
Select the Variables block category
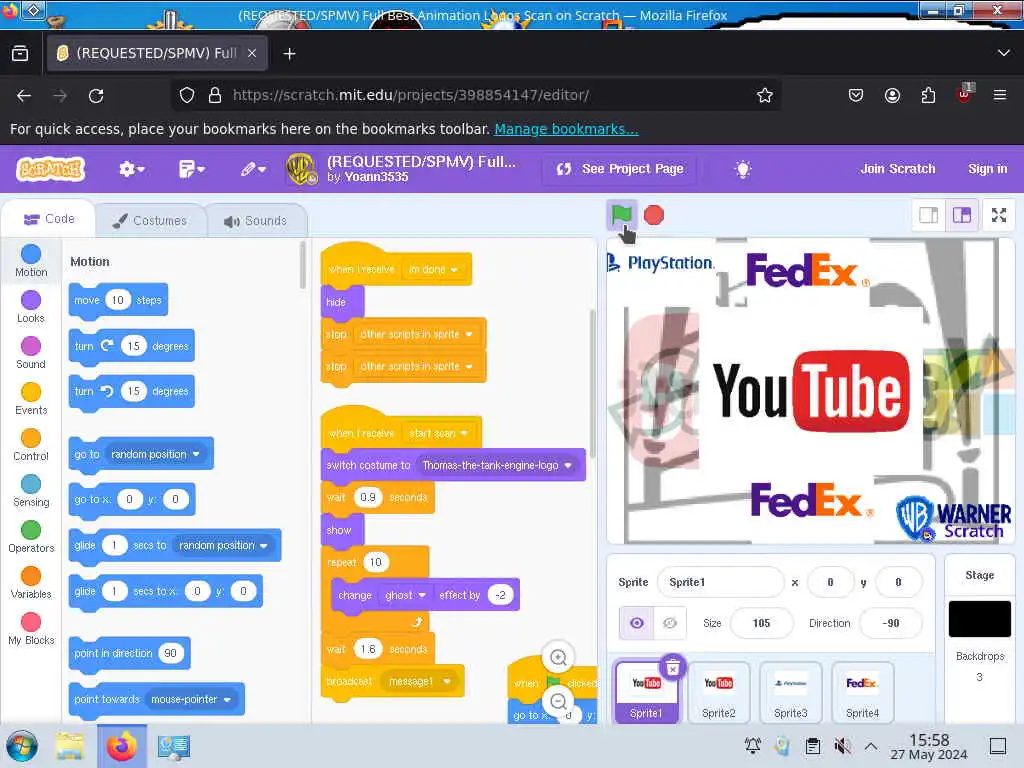pyautogui.click(x=31, y=583)
